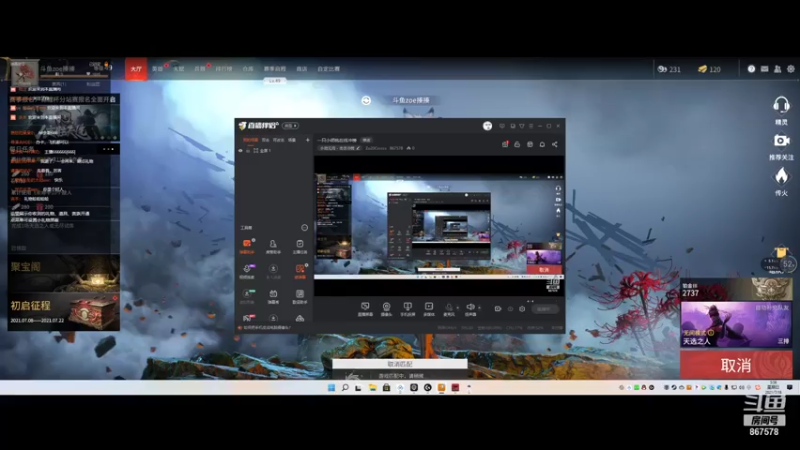Select the 全屏1 source row
The height and width of the screenshot is (450, 800).
click(274, 151)
